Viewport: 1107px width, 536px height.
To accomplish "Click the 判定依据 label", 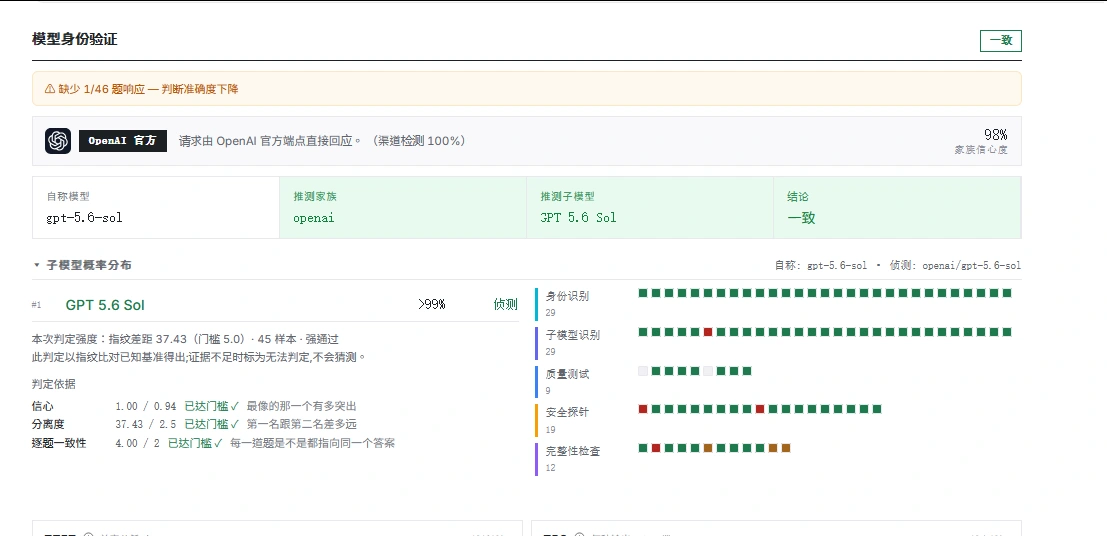I will coord(54,384).
